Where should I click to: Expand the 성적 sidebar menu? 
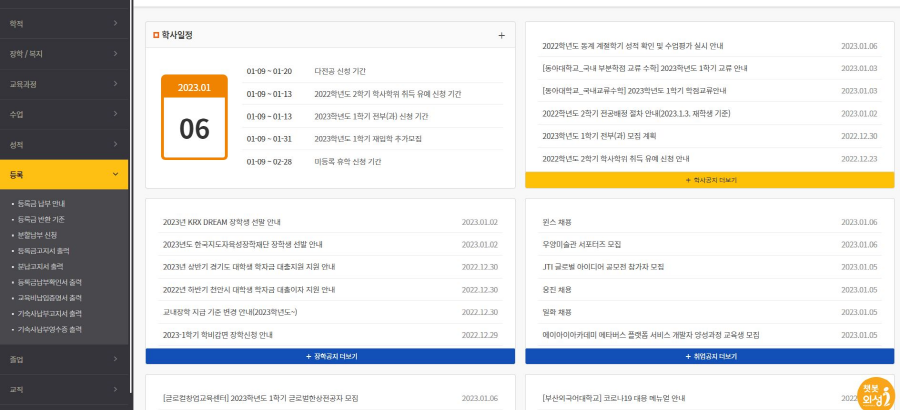pos(64,145)
